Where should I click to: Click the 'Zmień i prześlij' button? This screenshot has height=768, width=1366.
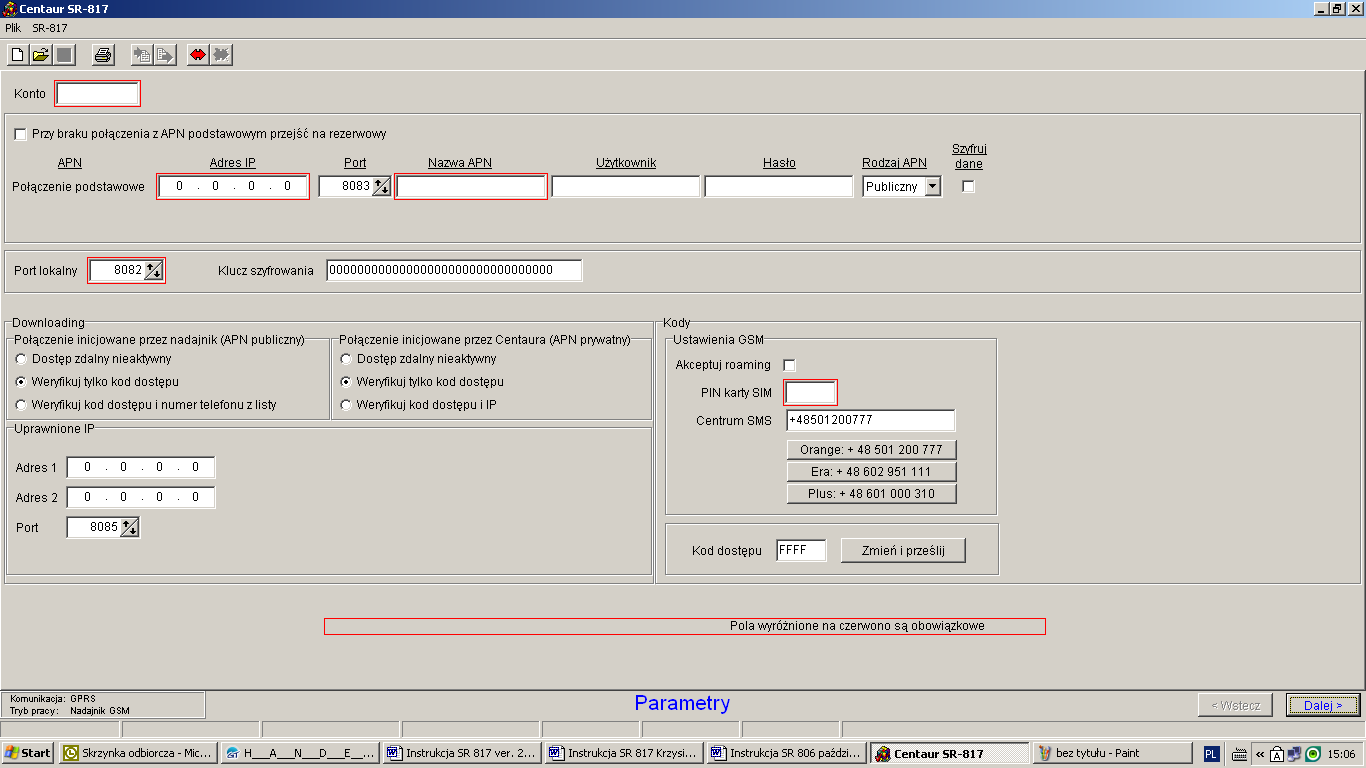coord(903,550)
